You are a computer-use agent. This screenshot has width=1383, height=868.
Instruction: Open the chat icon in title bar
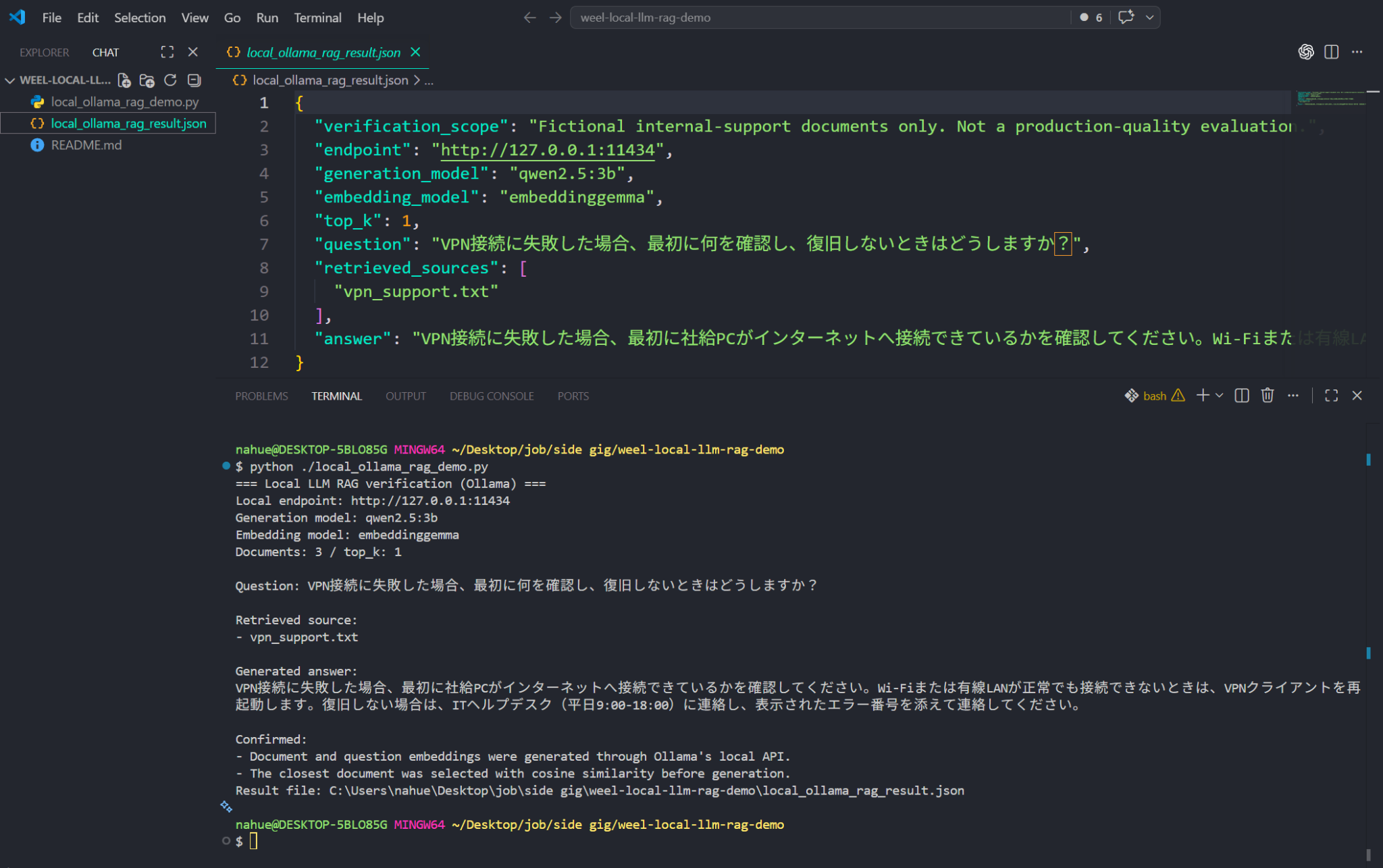point(1126,18)
